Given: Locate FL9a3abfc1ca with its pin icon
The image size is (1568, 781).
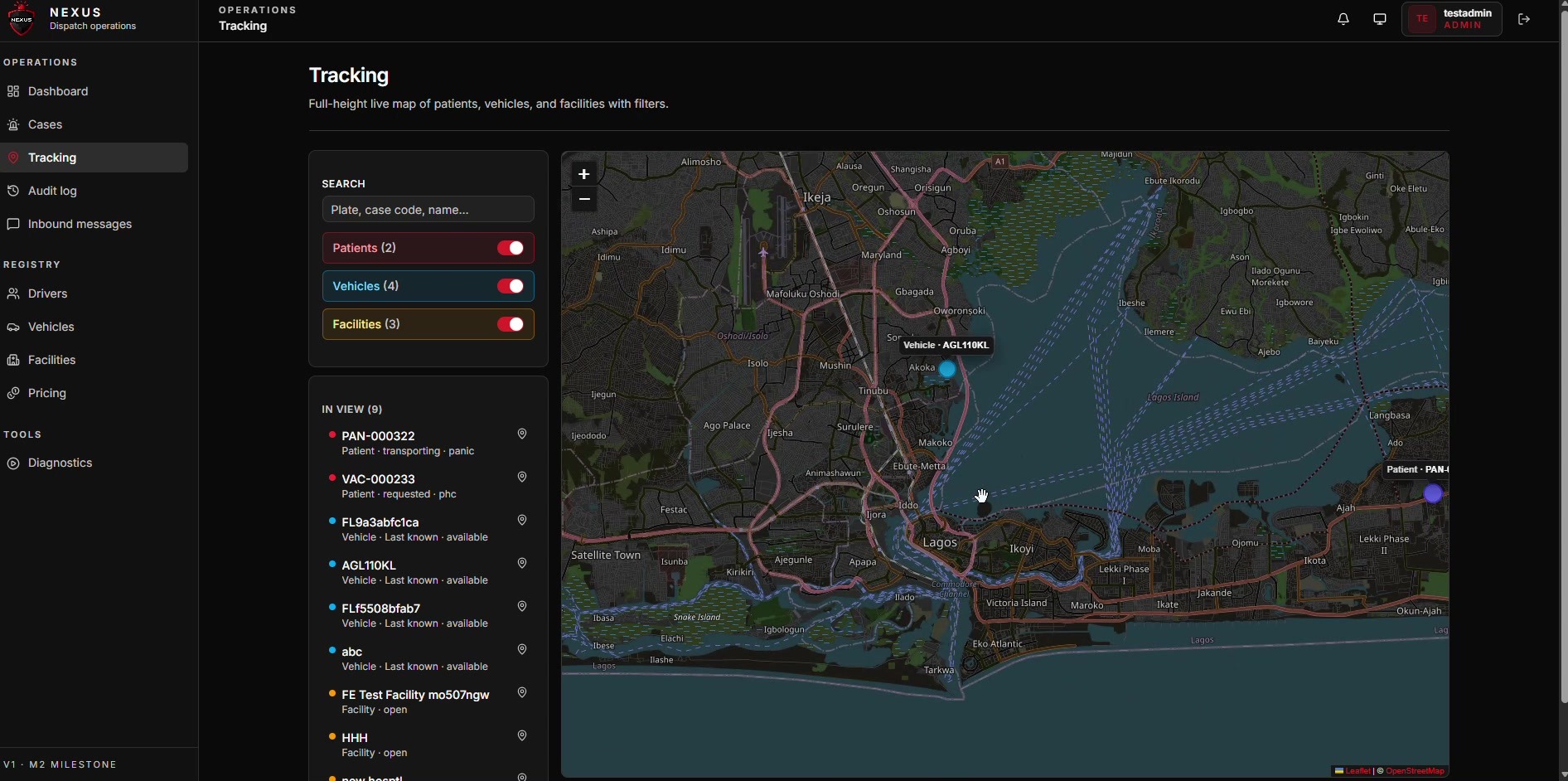Looking at the screenshot, I should coord(523,521).
